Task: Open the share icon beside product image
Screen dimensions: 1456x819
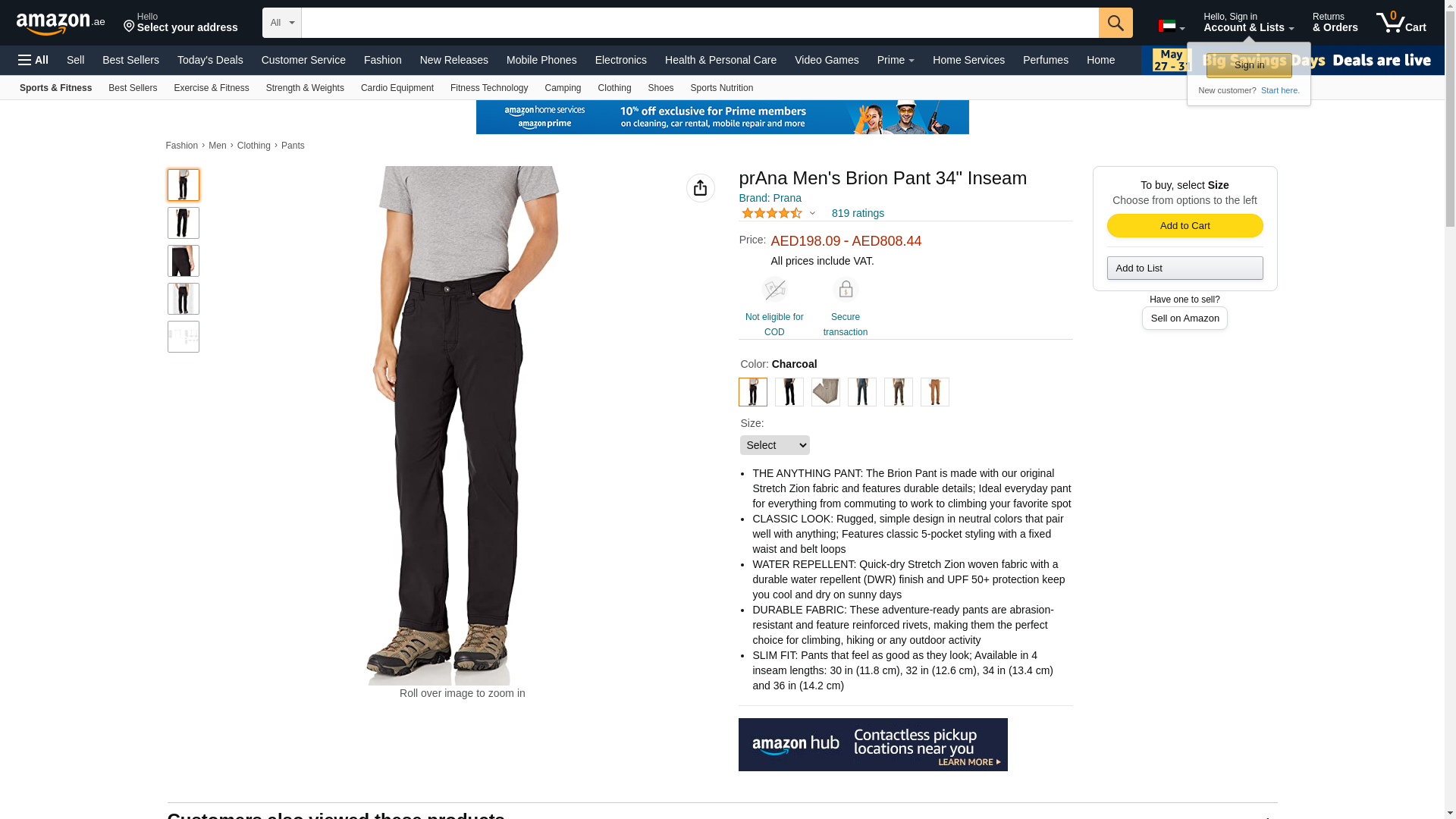Action: [700, 188]
